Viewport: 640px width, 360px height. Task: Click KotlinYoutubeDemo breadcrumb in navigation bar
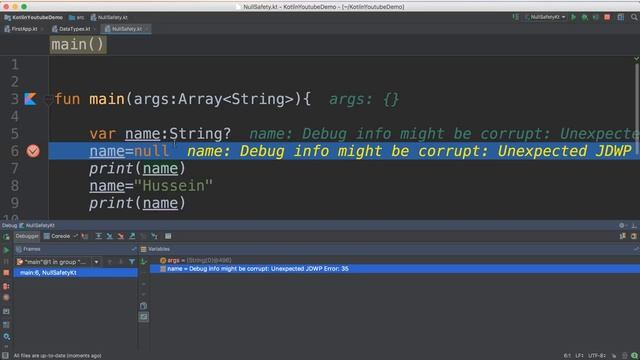33,18
